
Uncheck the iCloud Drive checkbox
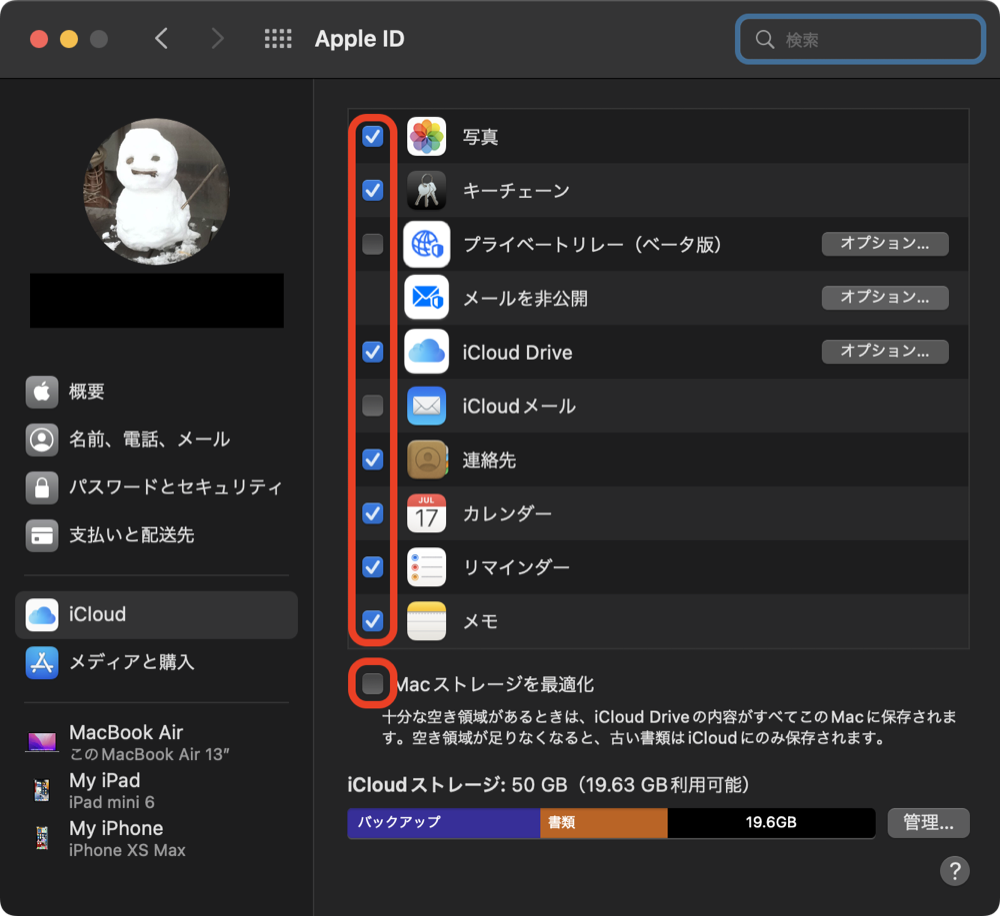tap(372, 351)
